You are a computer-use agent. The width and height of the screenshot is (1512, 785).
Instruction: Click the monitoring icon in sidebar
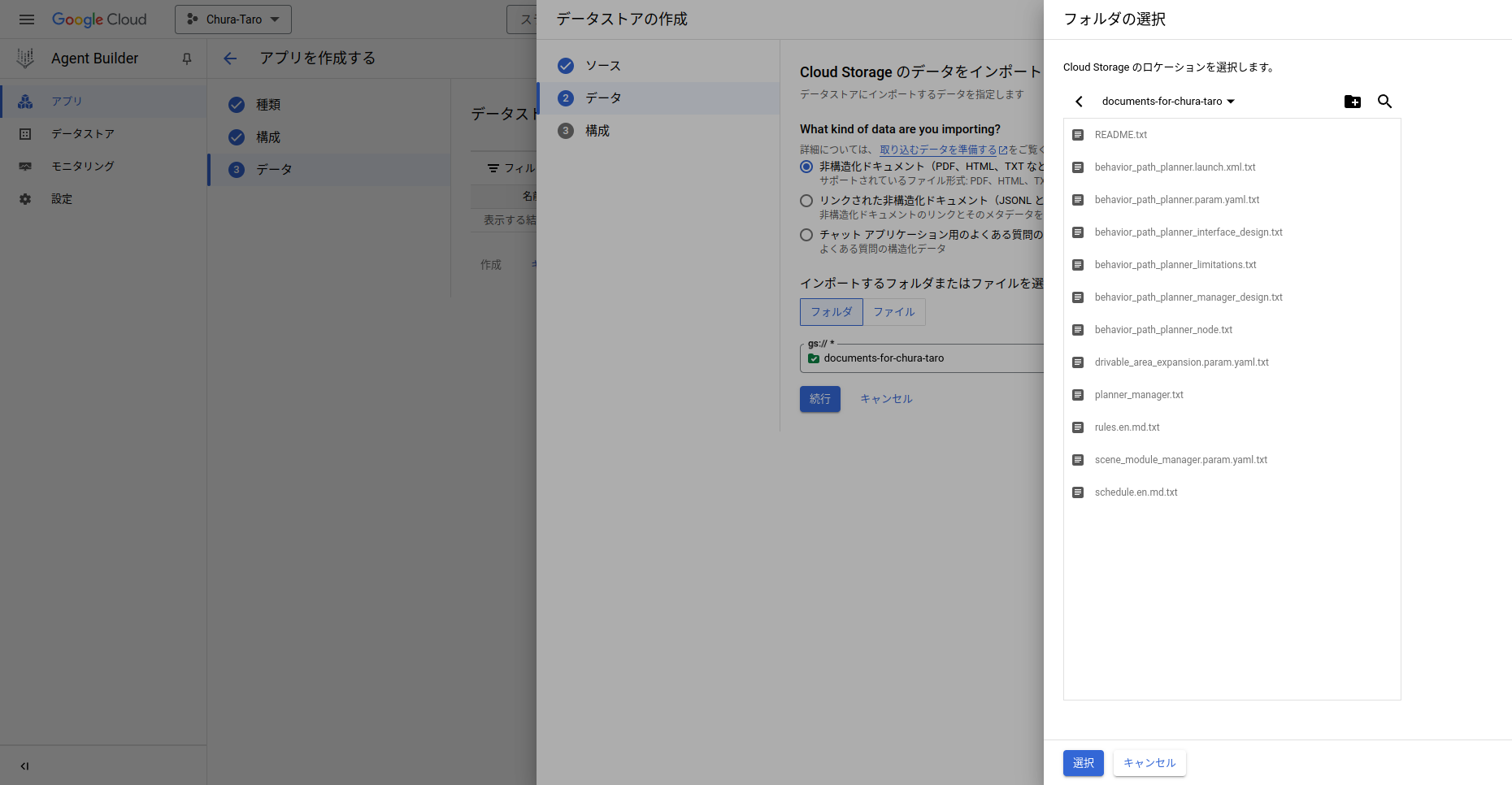[x=25, y=167]
